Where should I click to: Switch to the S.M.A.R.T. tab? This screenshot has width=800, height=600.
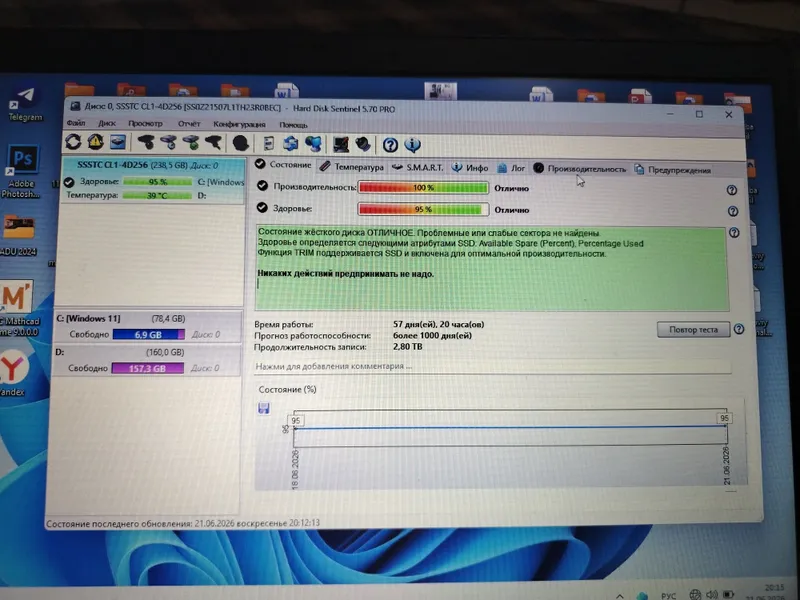click(x=418, y=167)
